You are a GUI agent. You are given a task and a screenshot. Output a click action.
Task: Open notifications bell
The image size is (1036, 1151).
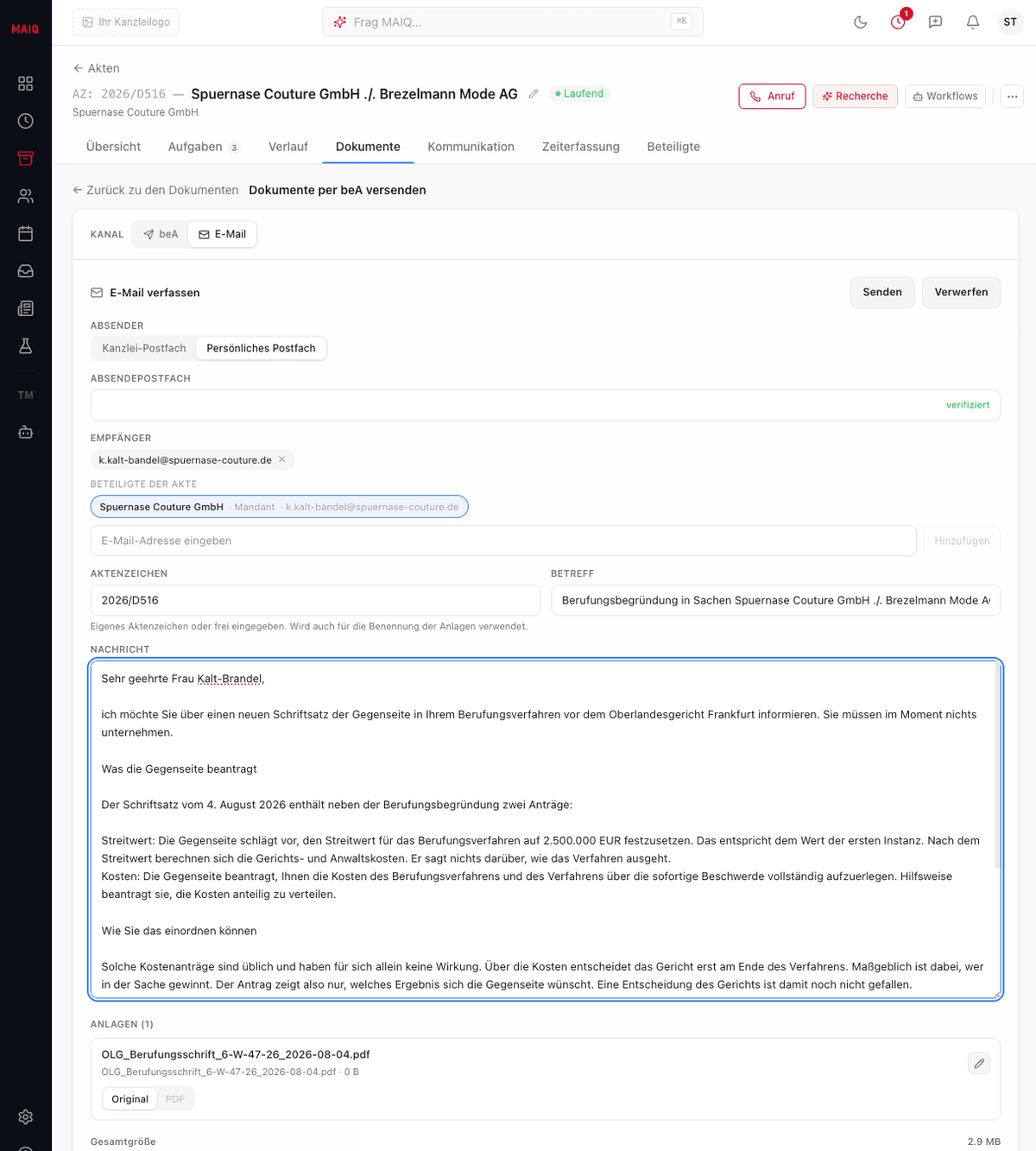[973, 22]
